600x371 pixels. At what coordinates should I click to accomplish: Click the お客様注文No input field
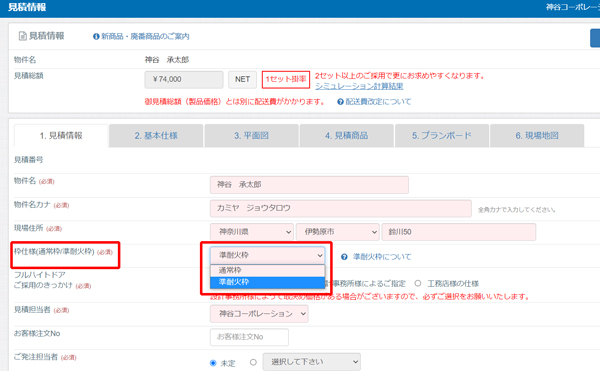[x=249, y=337]
